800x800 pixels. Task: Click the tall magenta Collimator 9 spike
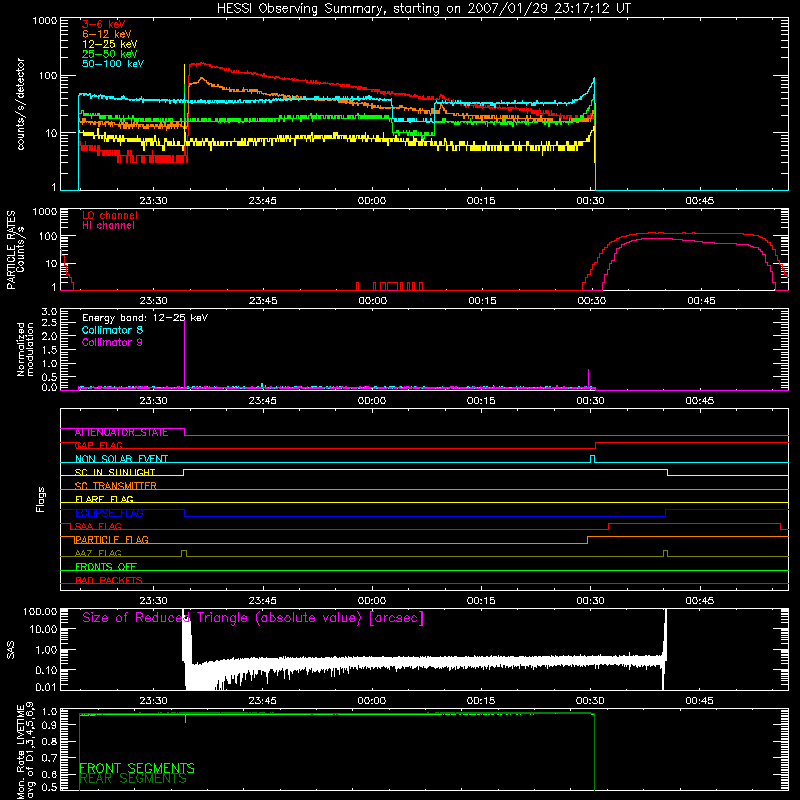pyautogui.click(x=184, y=354)
